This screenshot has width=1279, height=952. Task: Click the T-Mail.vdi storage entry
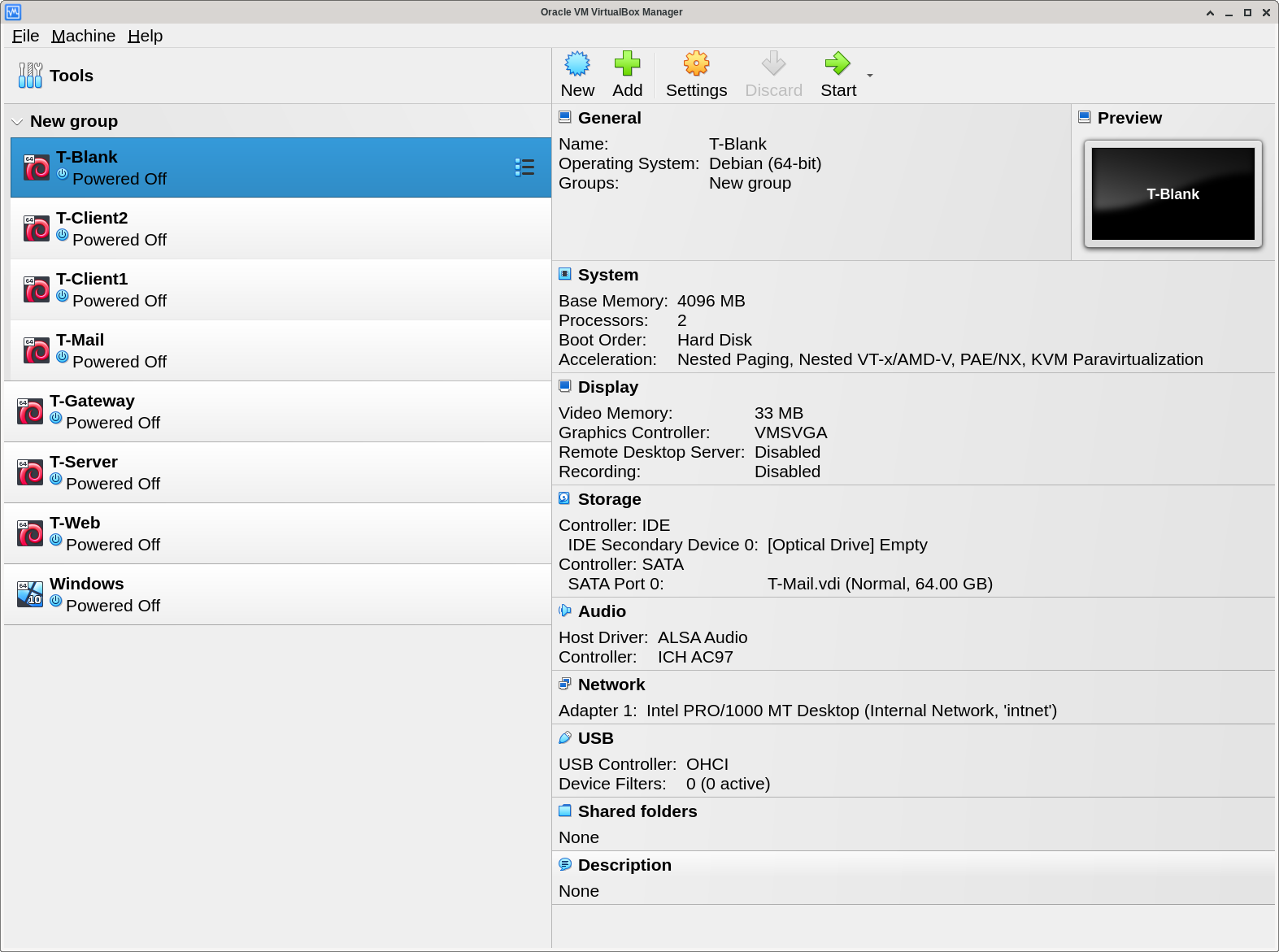click(x=880, y=584)
